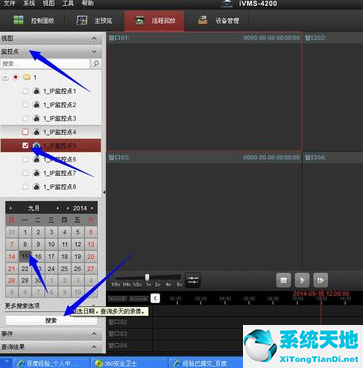Click the magnifier search icon

click(96, 63)
